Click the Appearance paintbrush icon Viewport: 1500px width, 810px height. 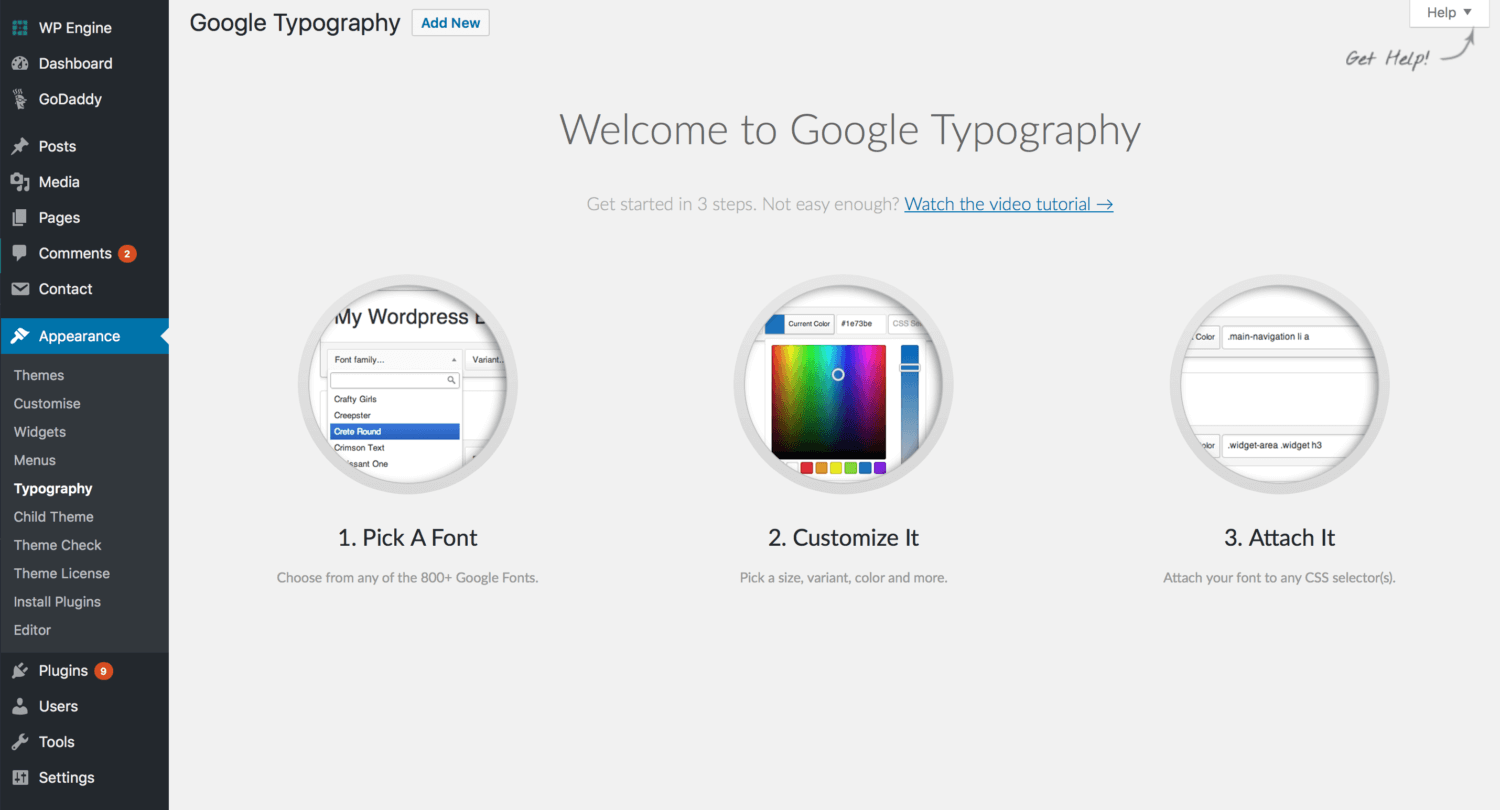(x=20, y=336)
